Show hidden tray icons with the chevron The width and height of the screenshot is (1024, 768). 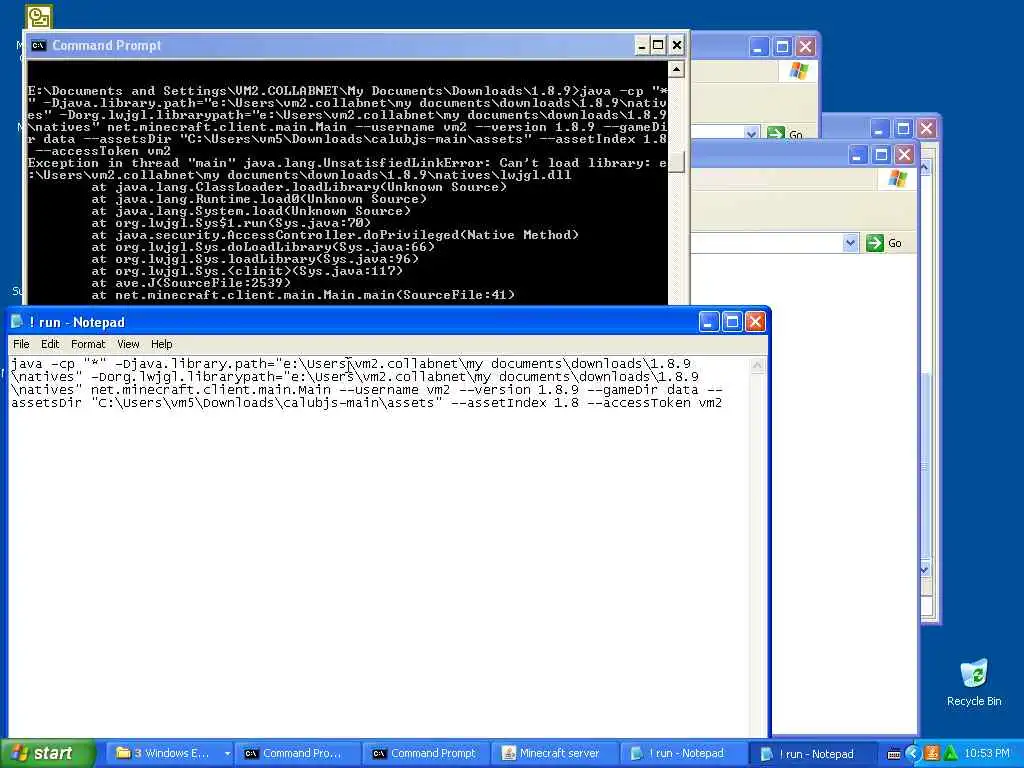click(x=912, y=754)
